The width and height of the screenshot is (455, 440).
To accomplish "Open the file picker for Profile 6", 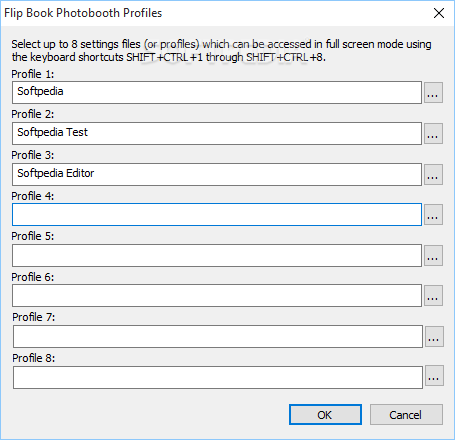I will (433, 295).
